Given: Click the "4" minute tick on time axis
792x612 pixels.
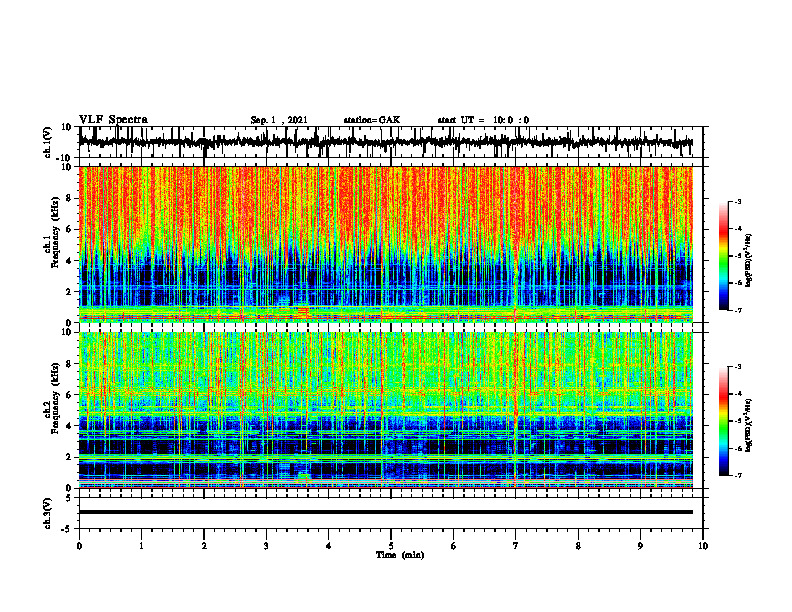Looking at the screenshot, I should (329, 546).
